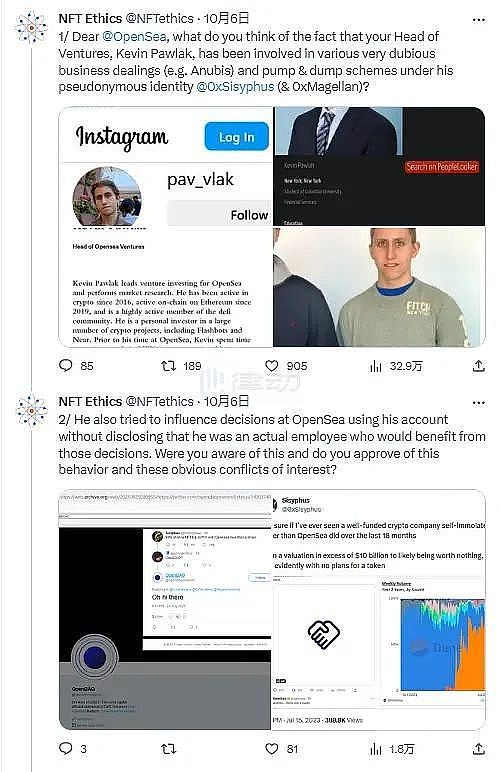
Task: View analytics of first tweet showing 32.9万
Action: tap(375, 366)
